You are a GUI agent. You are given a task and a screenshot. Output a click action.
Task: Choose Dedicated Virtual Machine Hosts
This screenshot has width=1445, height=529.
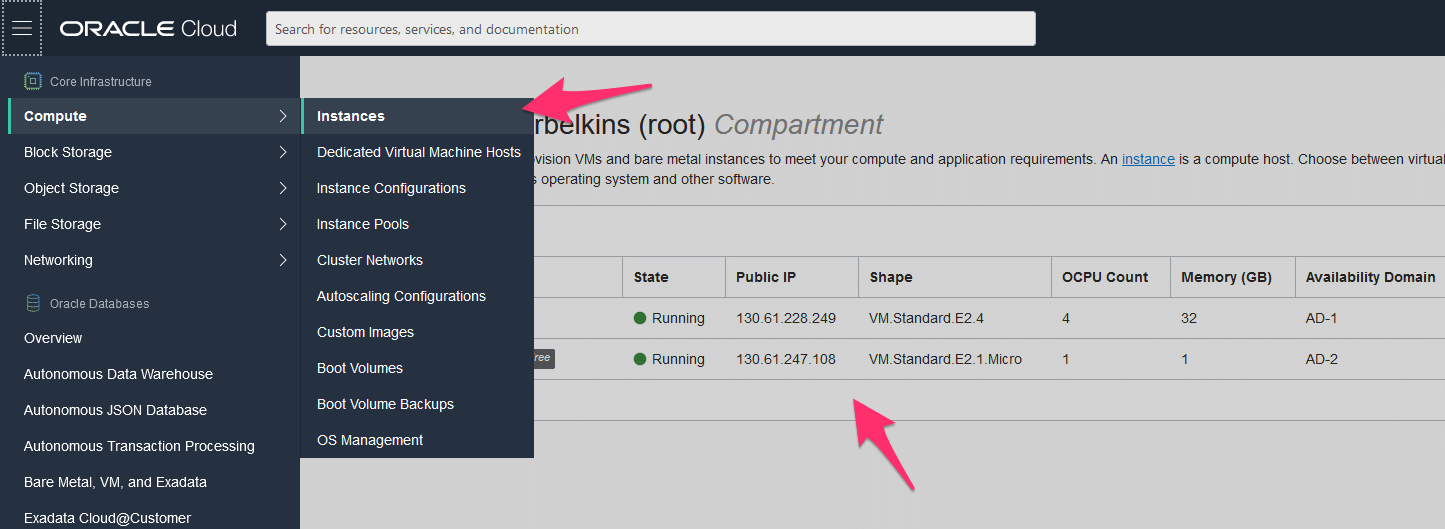click(x=417, y=152)
